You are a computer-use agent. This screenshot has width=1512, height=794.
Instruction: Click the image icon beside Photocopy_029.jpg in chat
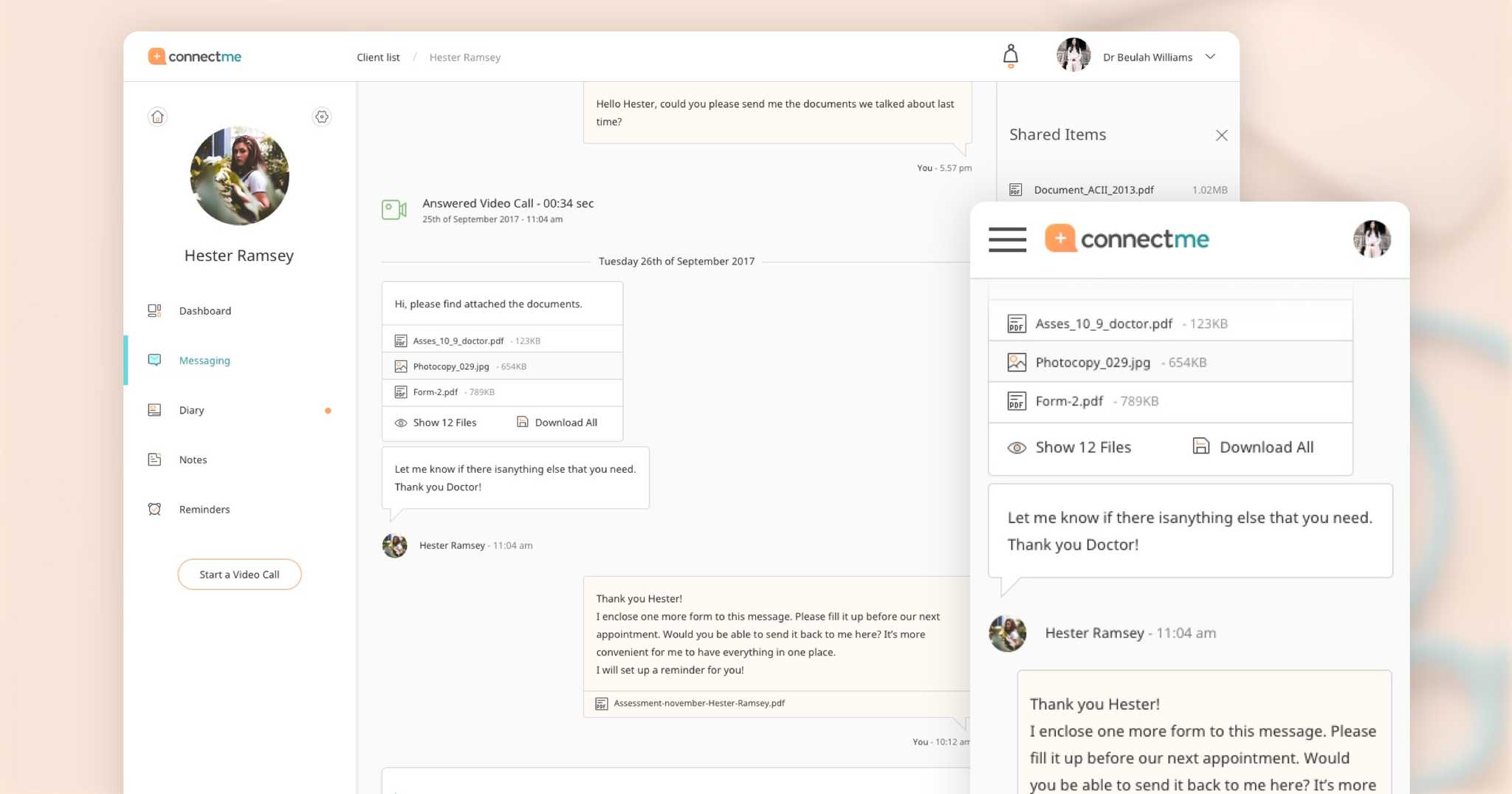pyautogui.click(x=401, y=366)
